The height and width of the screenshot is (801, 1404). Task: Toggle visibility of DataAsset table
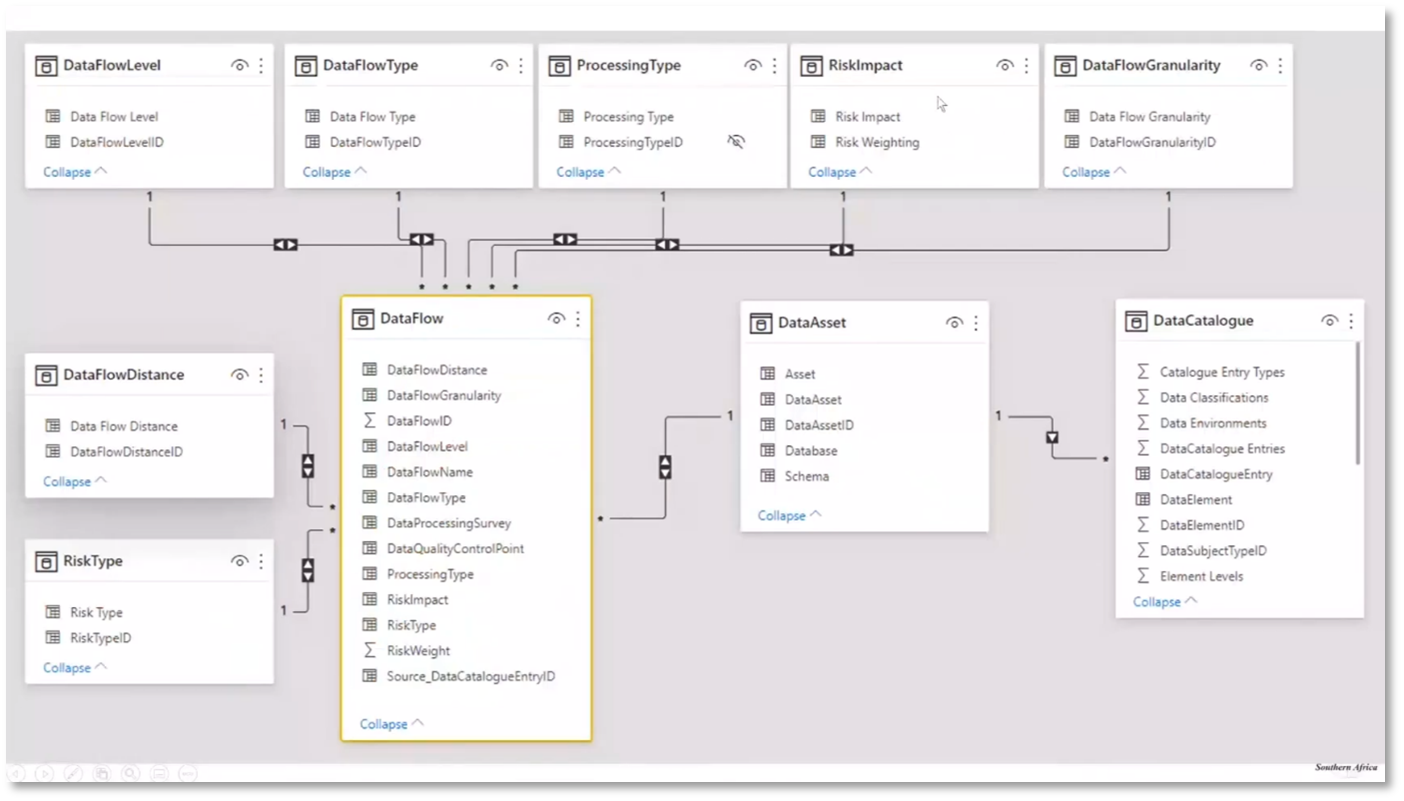[x=954, y=323]
